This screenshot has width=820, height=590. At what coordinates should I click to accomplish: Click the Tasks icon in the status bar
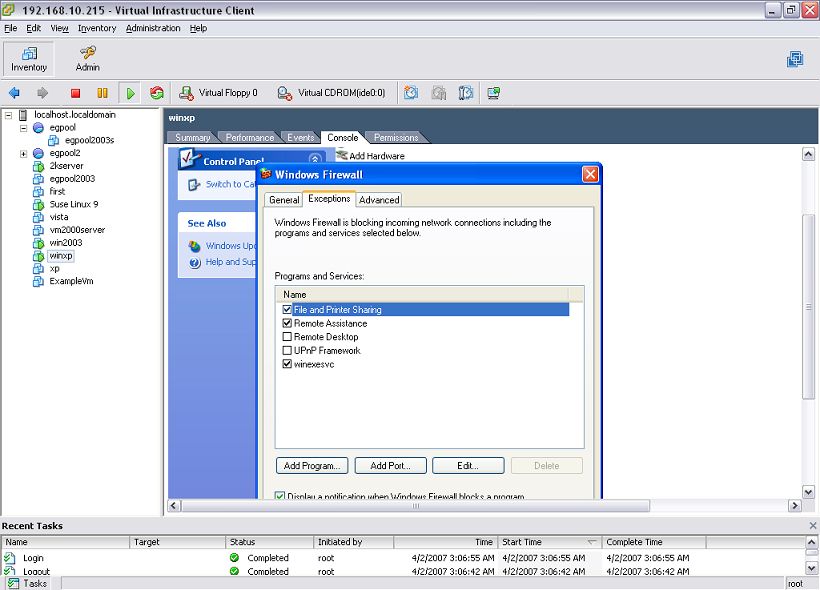point(13,583)
